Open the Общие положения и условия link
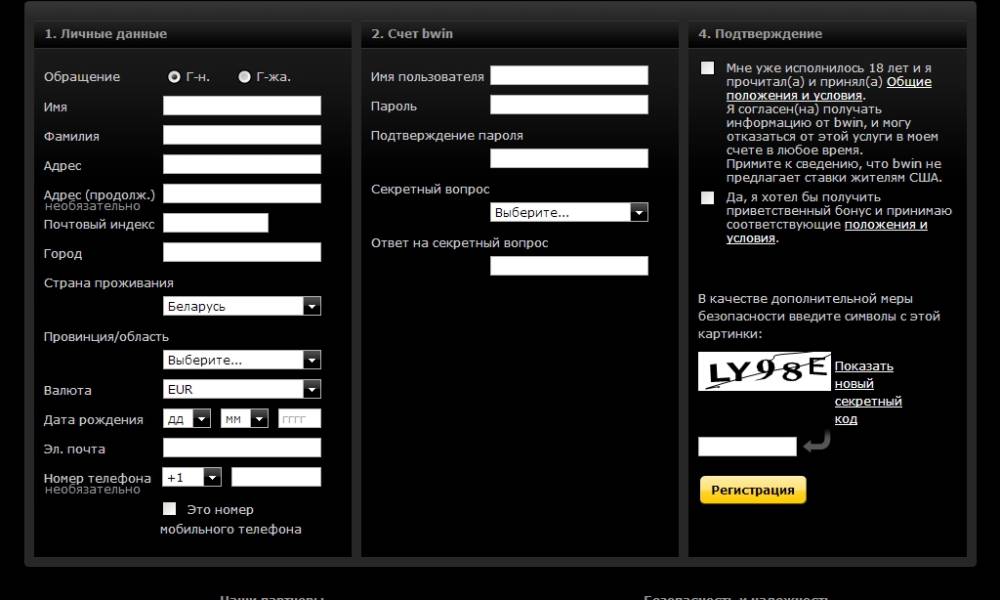1000x600 pixels. (908, 82)
